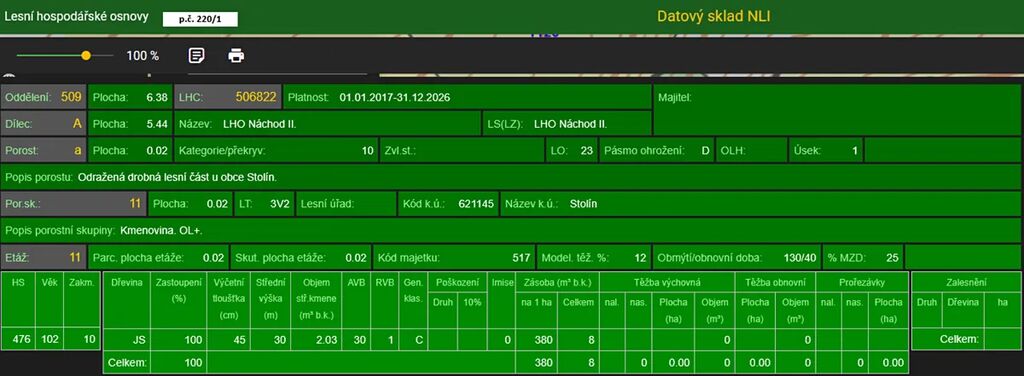Select the Porost a cell

43,150
